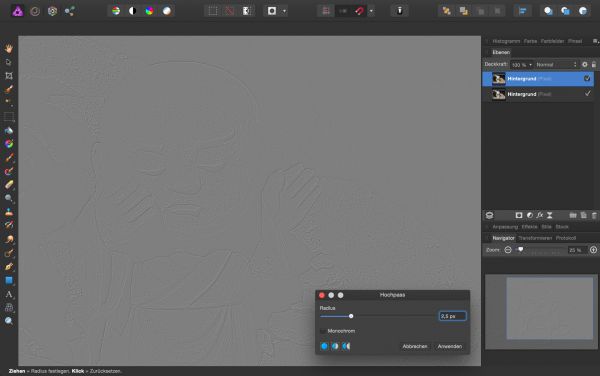
Task: Open the Quick Mask dropdown arrow
Action: coord(284,11)
